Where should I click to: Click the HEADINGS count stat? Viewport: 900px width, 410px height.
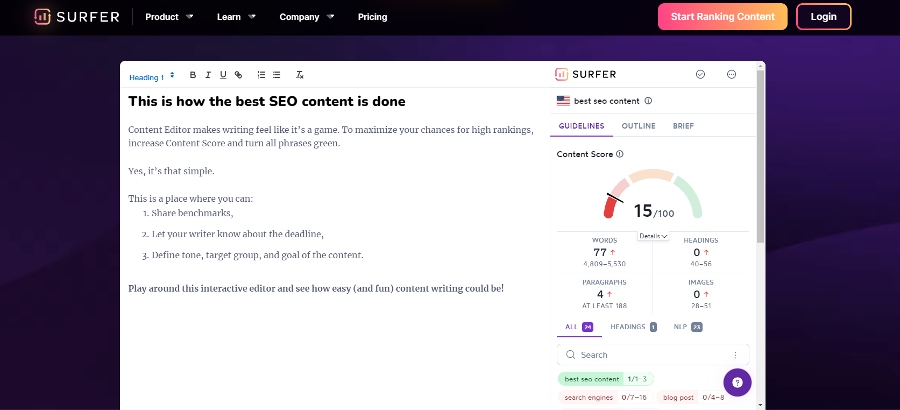(700, 252)
